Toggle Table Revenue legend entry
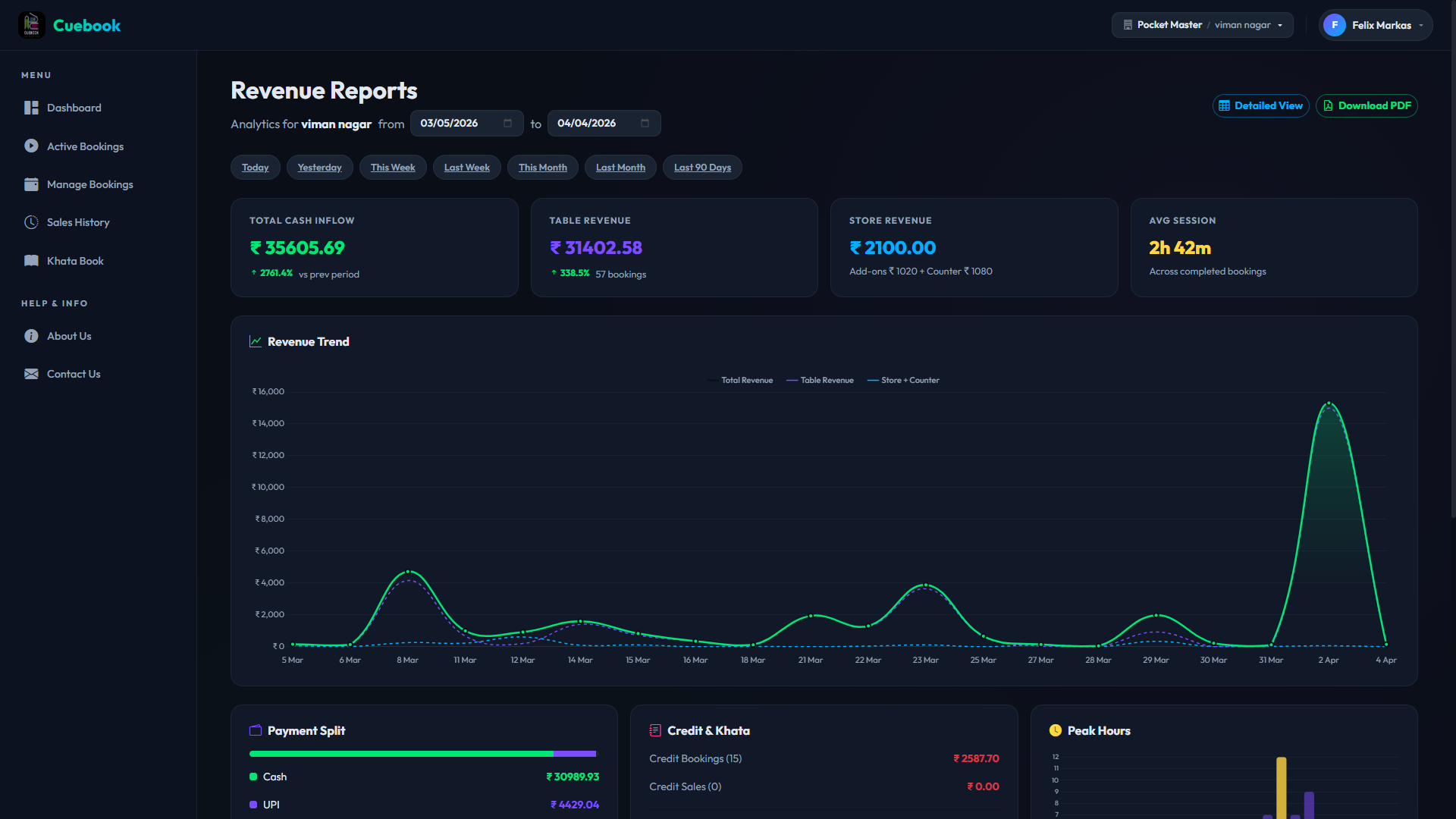Screen dimensions: 1456x819 coord(821,381)
